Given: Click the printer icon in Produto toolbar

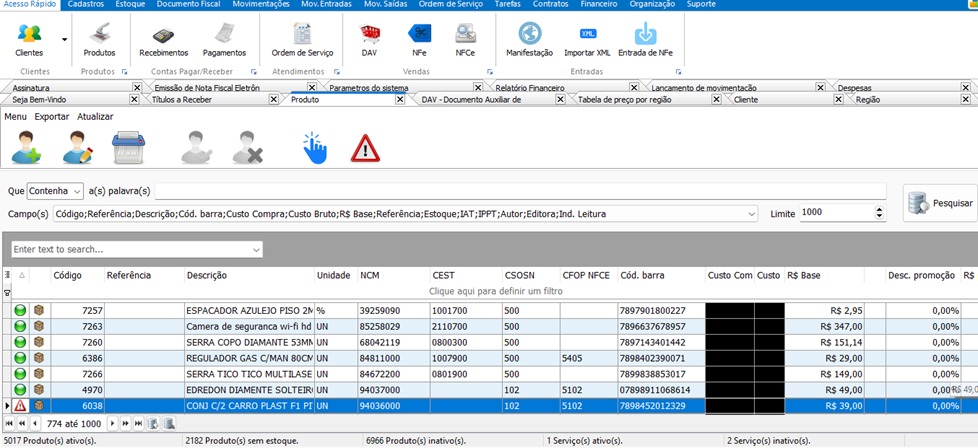Looking at the screenshot, I should [128, 148].
